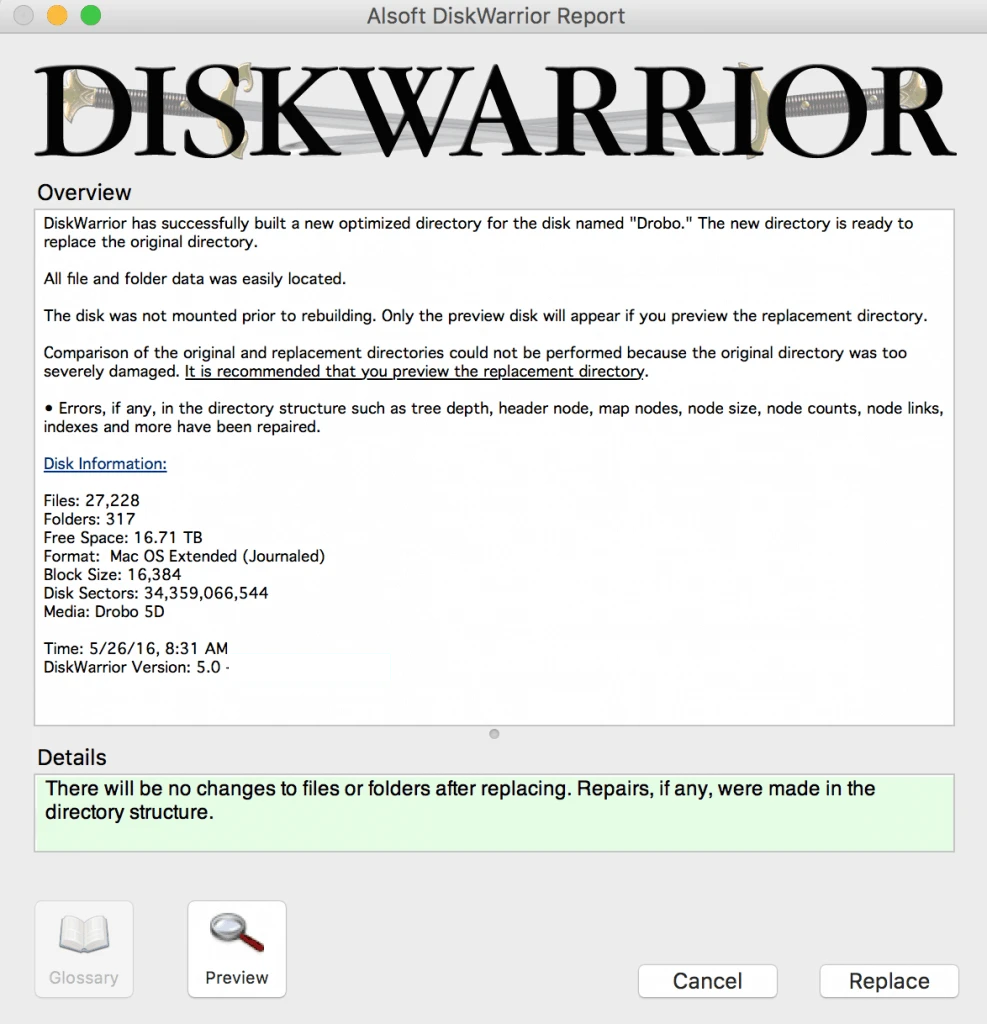Grab the splitter dot between Overview and Details
Screen dimensions: 987x1024
click(x=494, y=734)
